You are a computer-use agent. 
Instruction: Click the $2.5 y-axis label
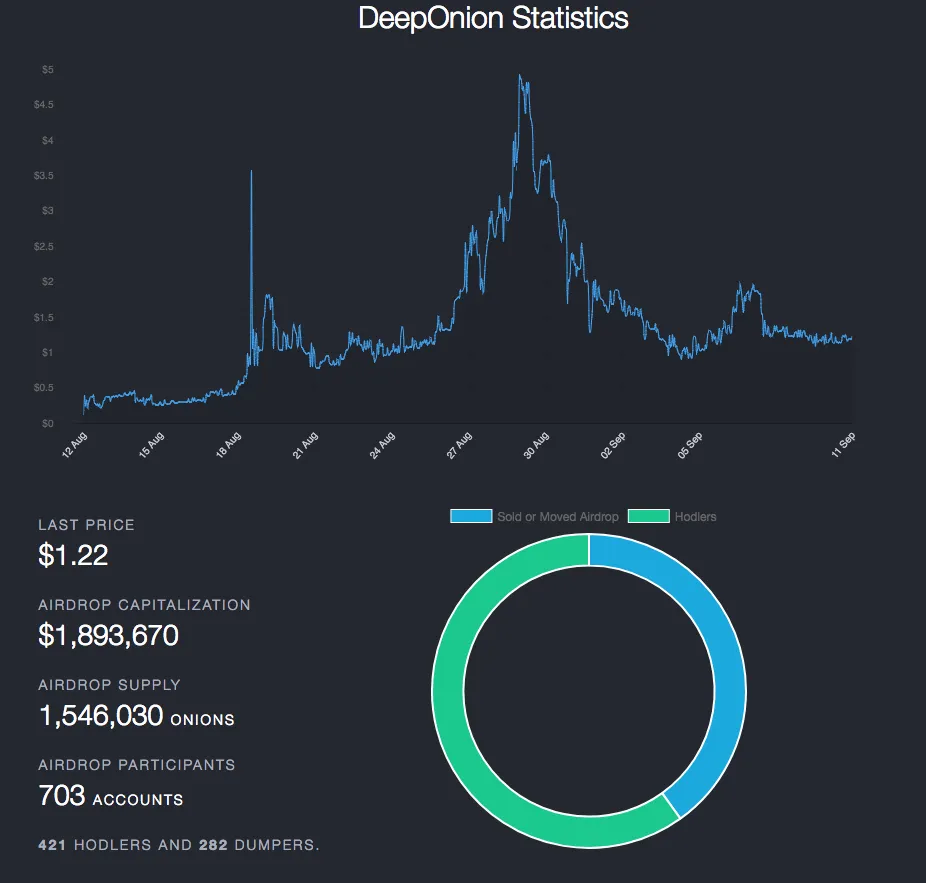coord(44,246)
